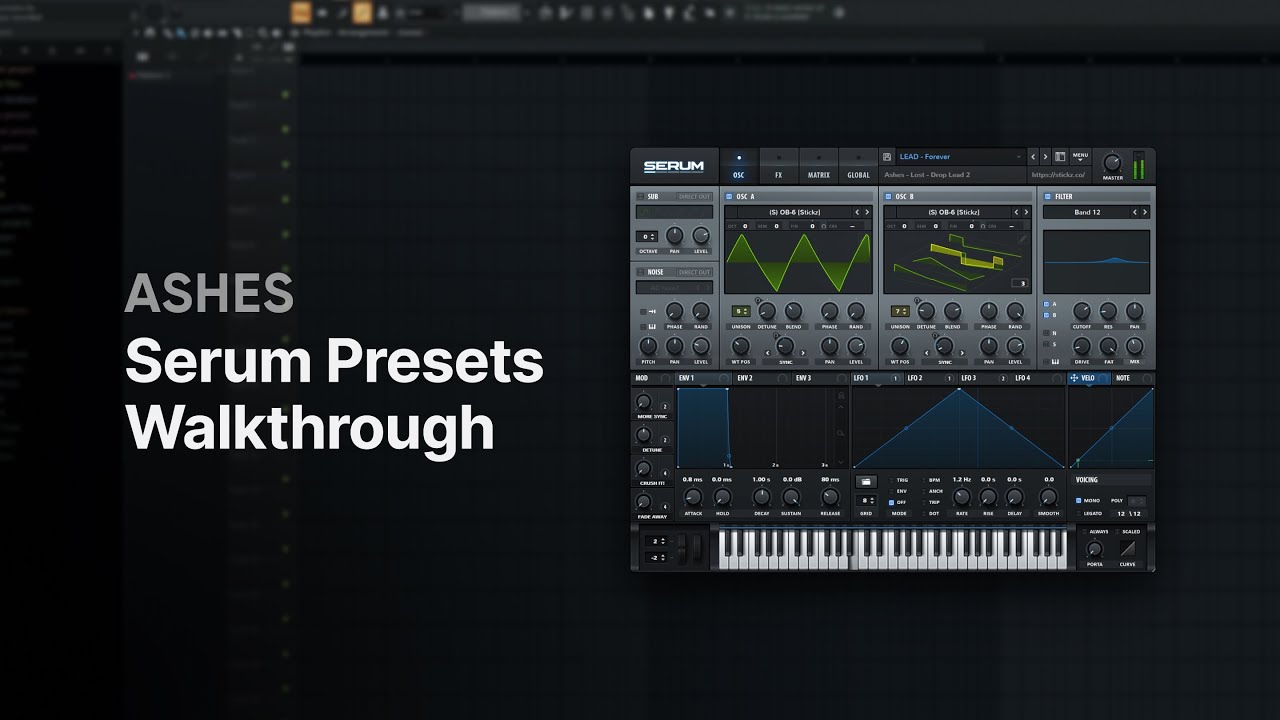Choose previous filter type arrow

tap(1135, 212)
